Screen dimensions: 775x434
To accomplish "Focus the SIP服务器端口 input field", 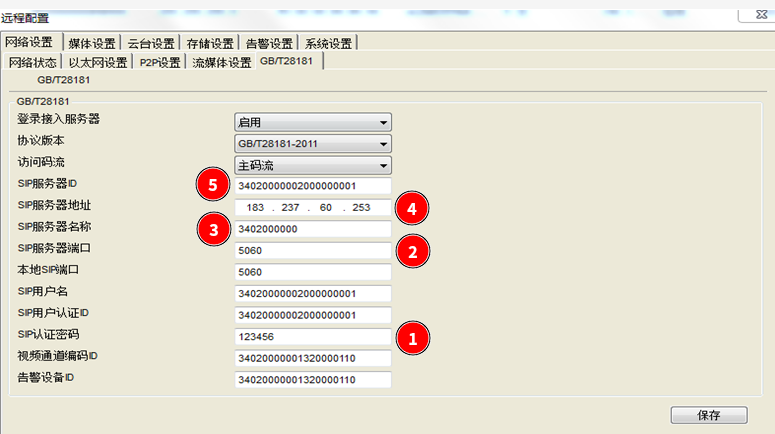I will pyautogui.click(x=312, y=250).
